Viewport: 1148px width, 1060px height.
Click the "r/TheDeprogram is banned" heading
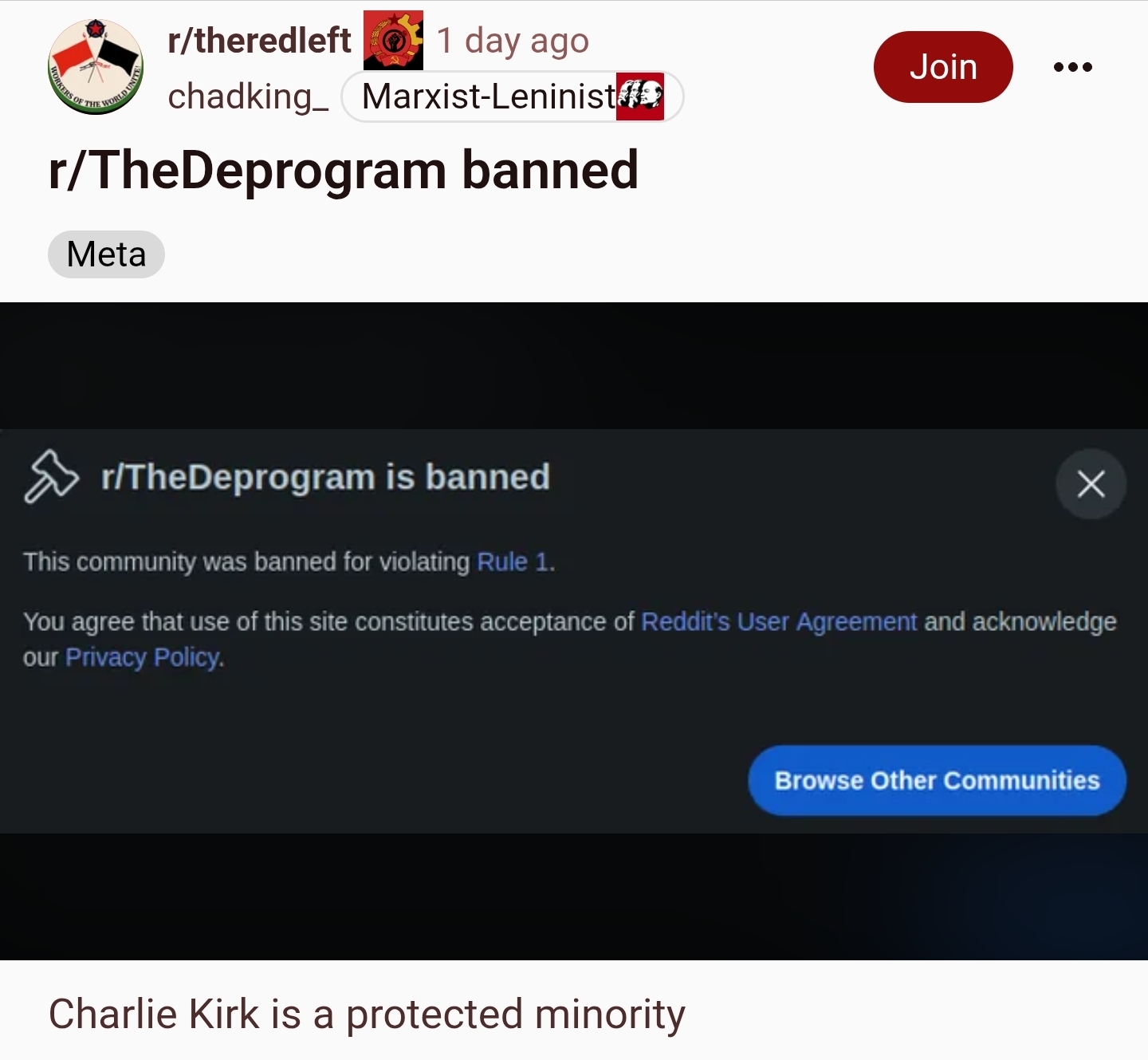325,477
